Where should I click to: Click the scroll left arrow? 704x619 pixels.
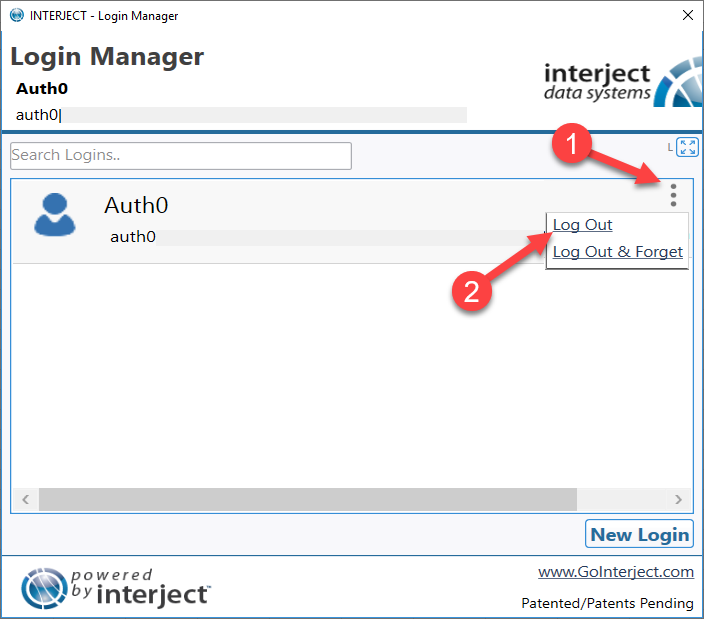(26, 499)
